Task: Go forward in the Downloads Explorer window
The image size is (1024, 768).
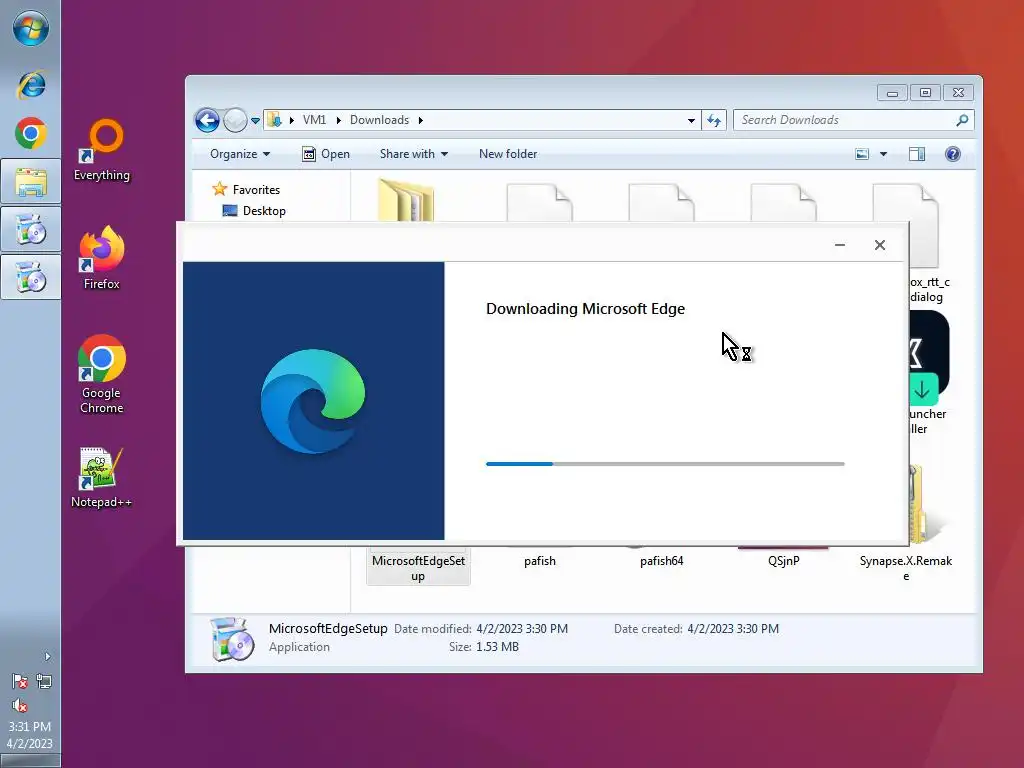Action: coord(234,120)
